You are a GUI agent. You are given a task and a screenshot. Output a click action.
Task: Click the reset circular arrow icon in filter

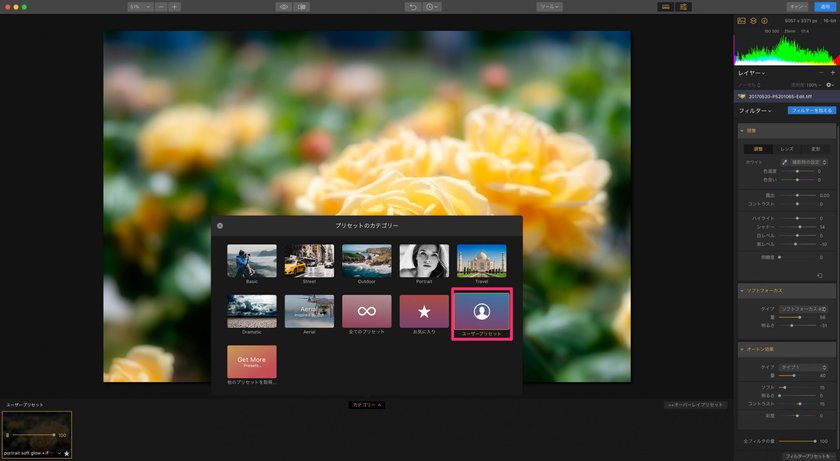820,275
